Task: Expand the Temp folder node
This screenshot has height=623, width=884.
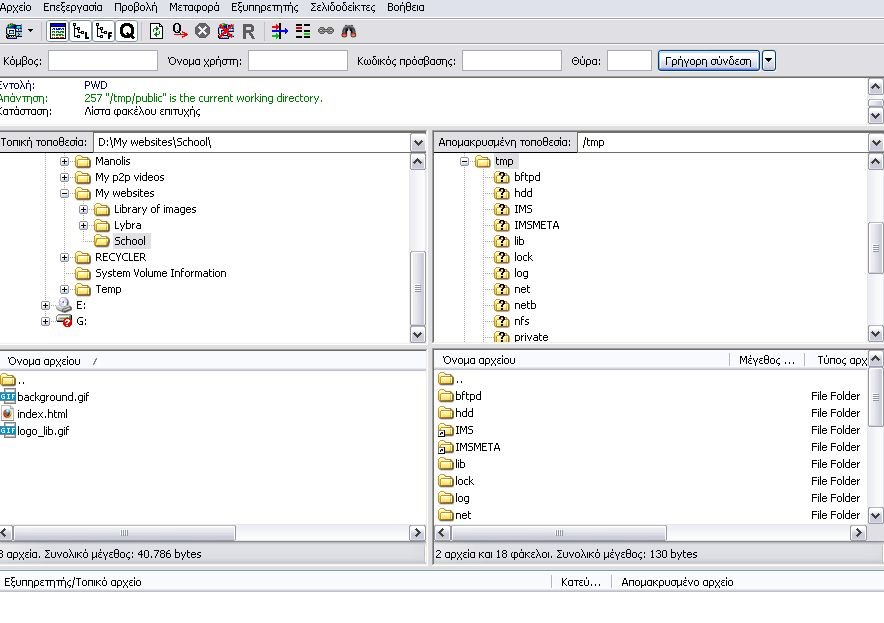Action: (64, 289)
